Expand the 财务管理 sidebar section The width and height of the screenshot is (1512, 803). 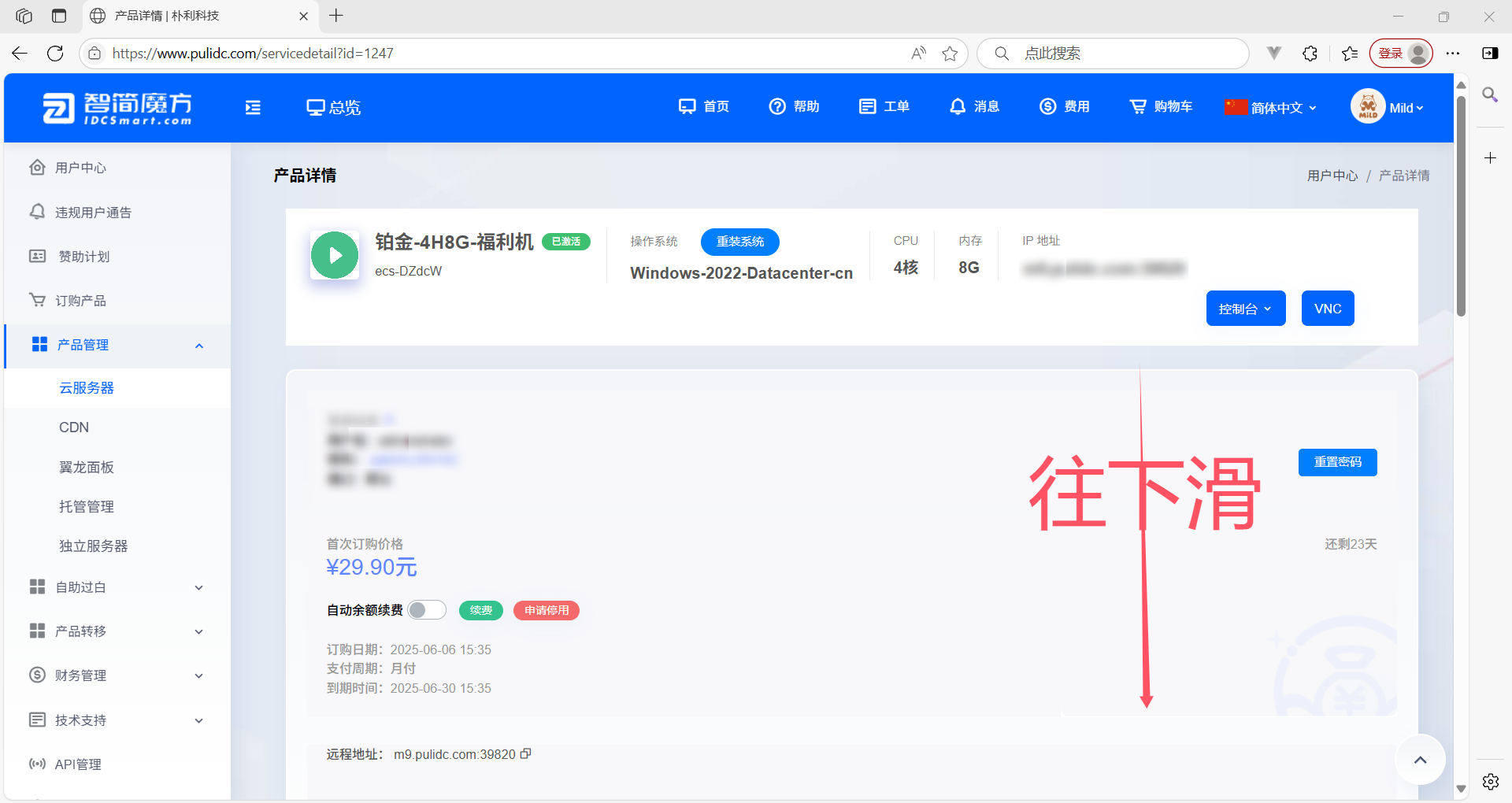[117, 675]
